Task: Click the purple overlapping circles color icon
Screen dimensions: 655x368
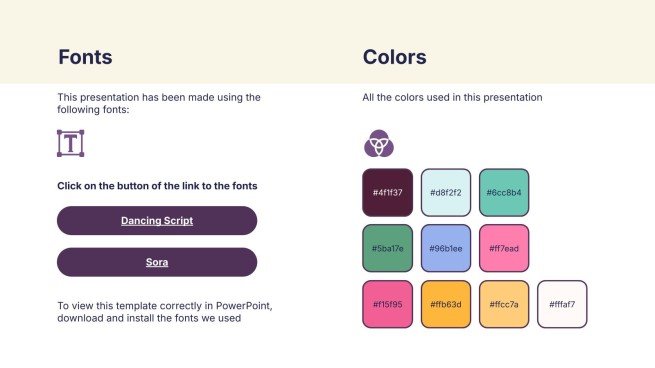Action: point(379,143)
